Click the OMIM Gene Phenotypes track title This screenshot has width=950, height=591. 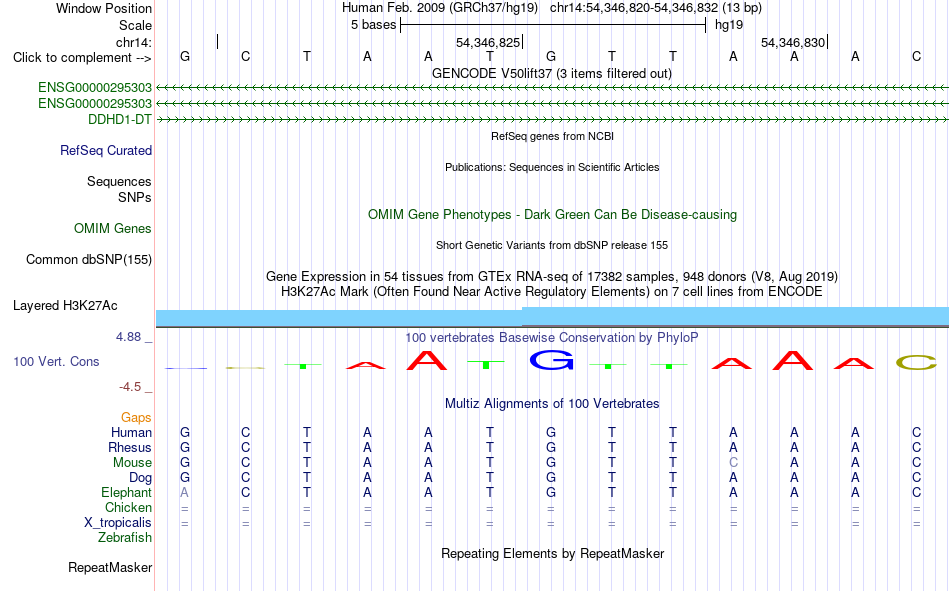(x=553, y=215)
